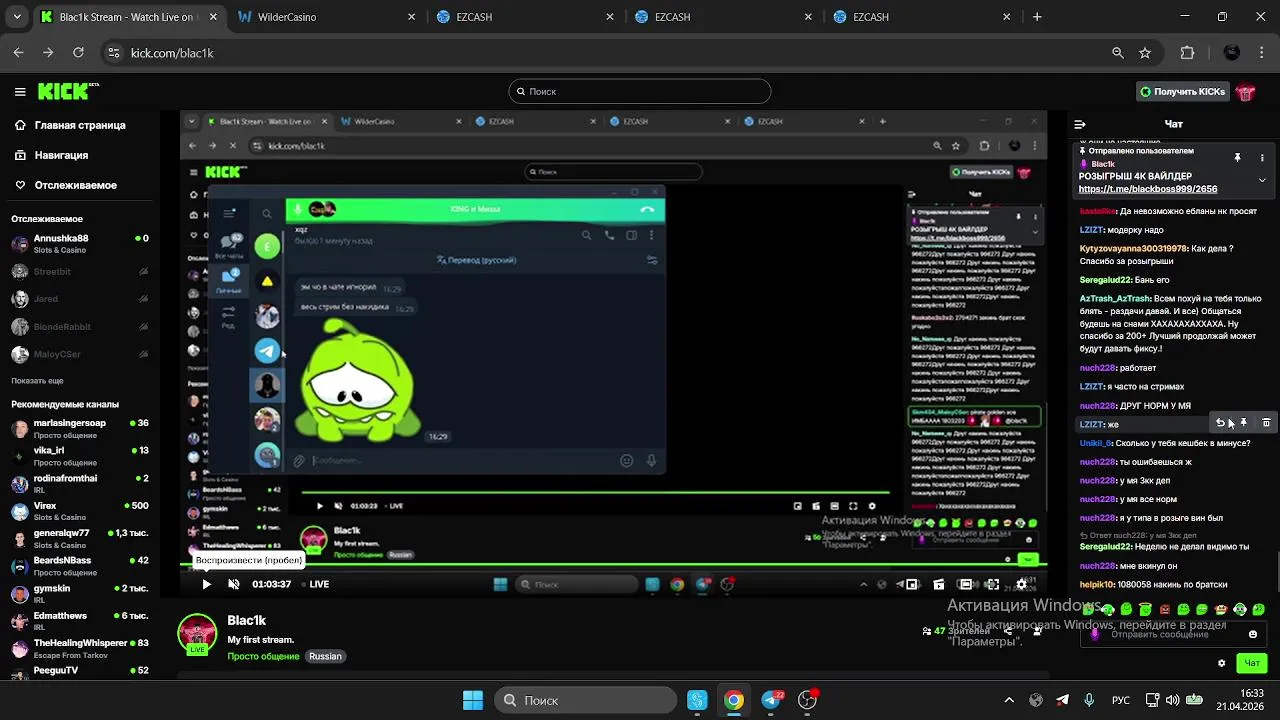Open BlondeRabbit channel in sidebar
The image size is (1280, 720).
80,327
